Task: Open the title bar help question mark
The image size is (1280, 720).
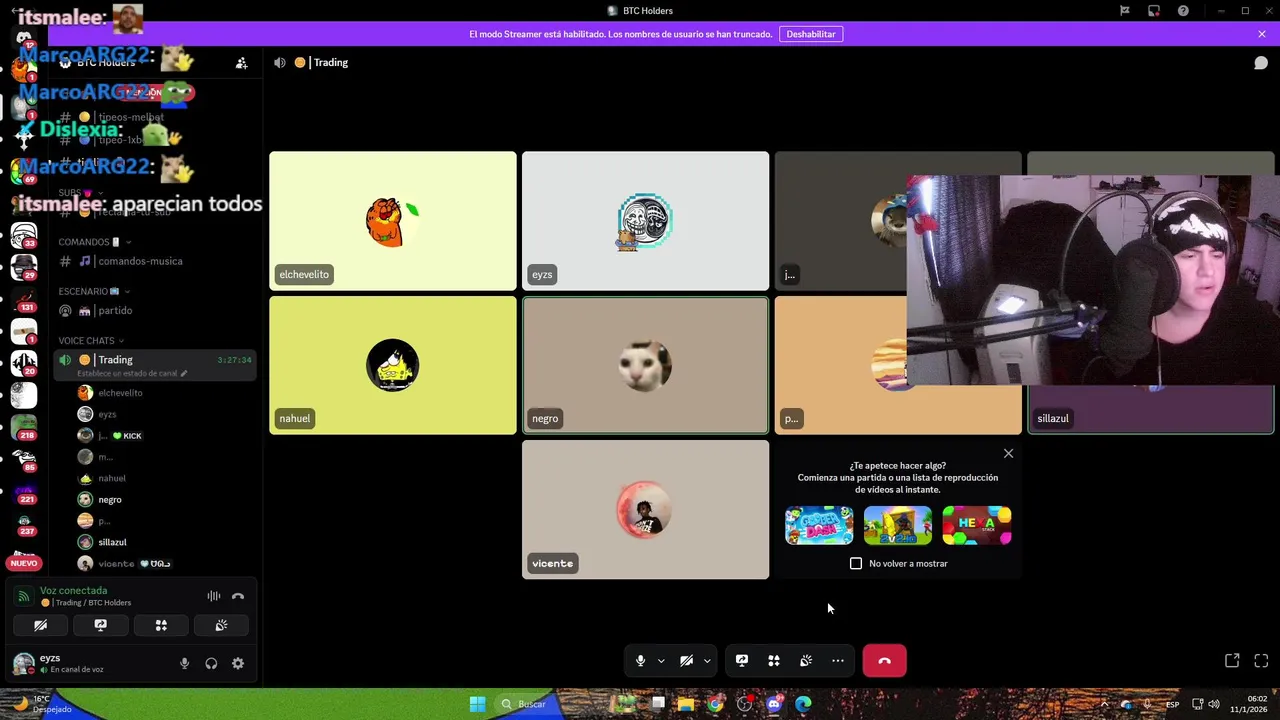Action: (1183, 11)
